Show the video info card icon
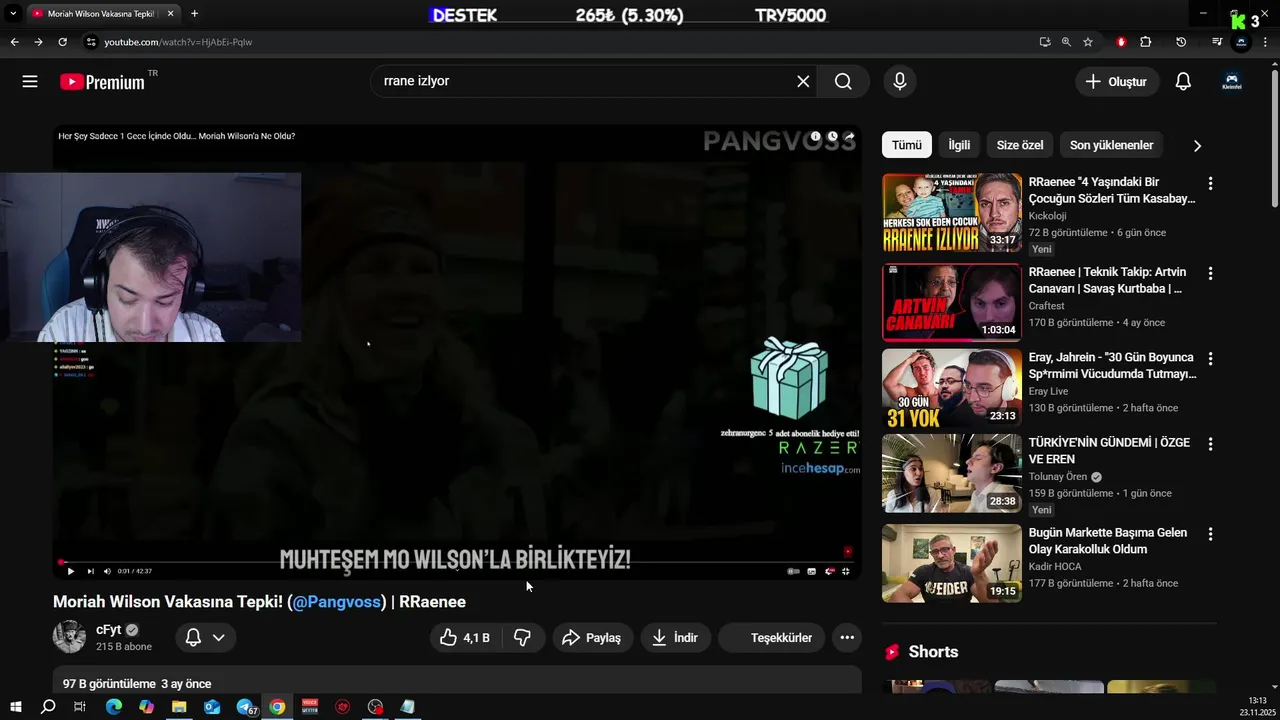Image resolution: width=1280 pixels, height=720 pixels. coord(816,136)
